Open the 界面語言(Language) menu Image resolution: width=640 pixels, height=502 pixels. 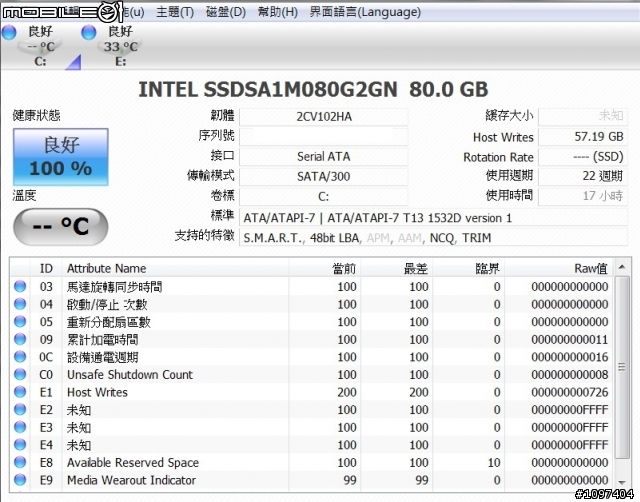365,12
